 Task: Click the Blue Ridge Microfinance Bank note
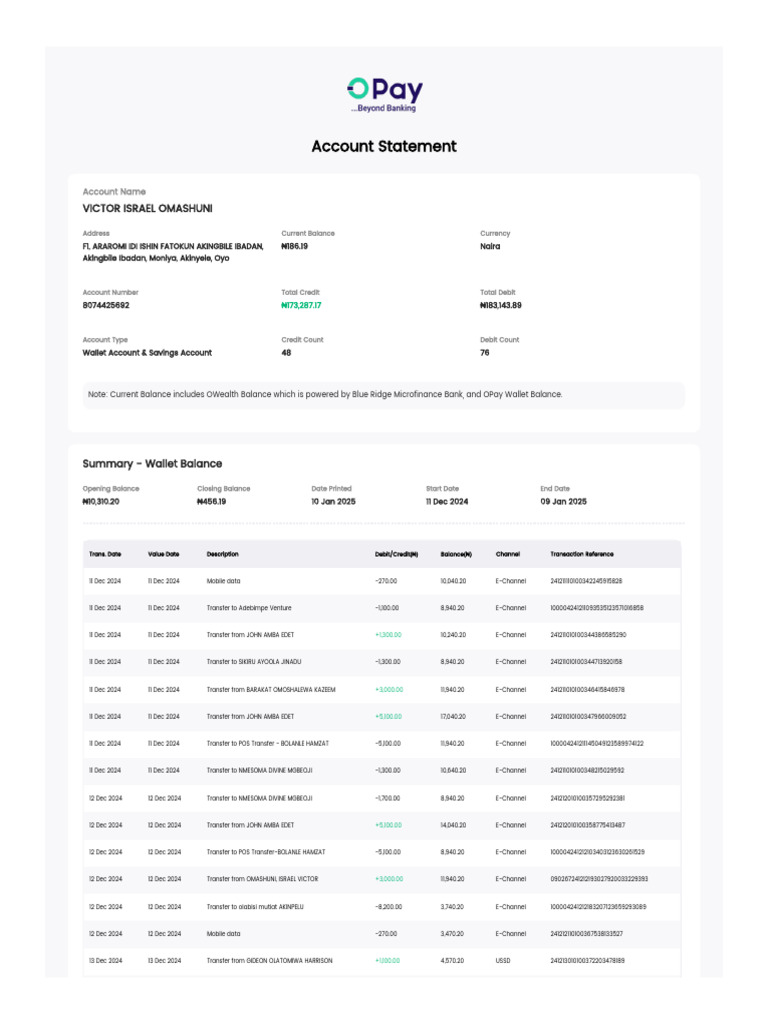click(x=325, y=395)
